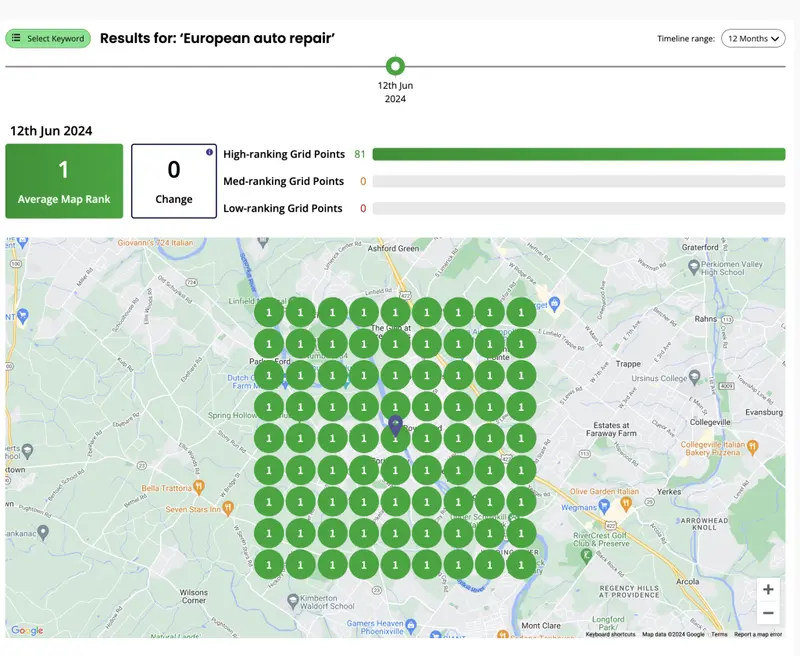Viewport: 800px width, 656px height.
Task: Zoom in on the map
Action: pyautogui.click(x=768, y=590)
